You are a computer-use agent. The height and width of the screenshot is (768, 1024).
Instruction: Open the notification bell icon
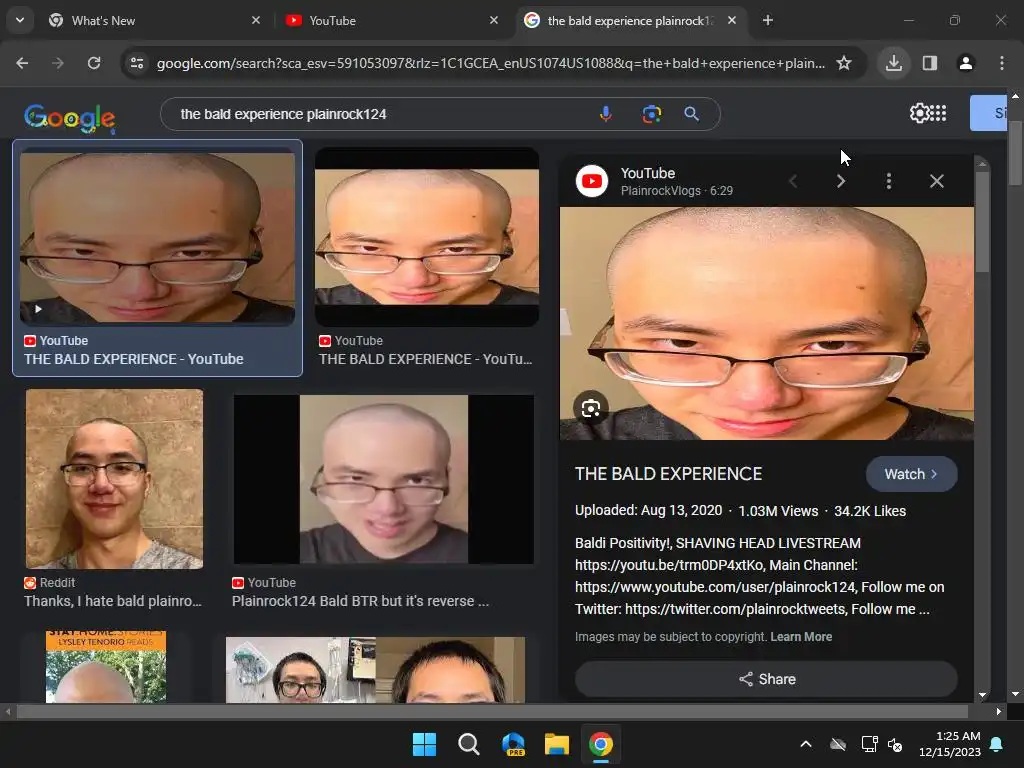(x=997, y=744)
